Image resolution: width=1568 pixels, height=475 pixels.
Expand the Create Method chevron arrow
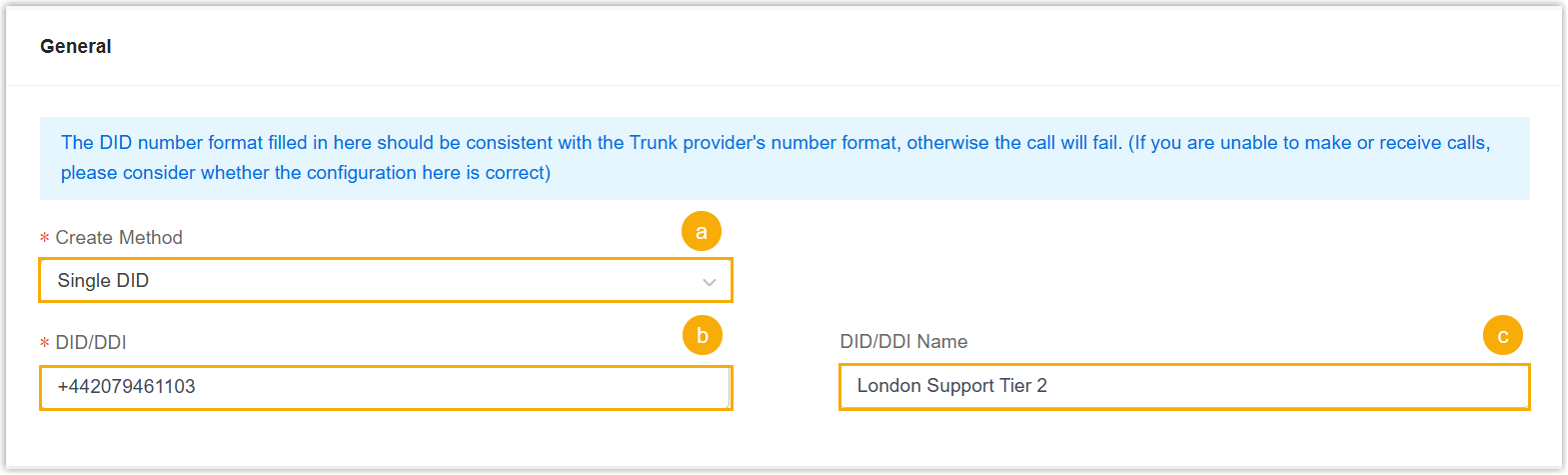coord(709,282)
